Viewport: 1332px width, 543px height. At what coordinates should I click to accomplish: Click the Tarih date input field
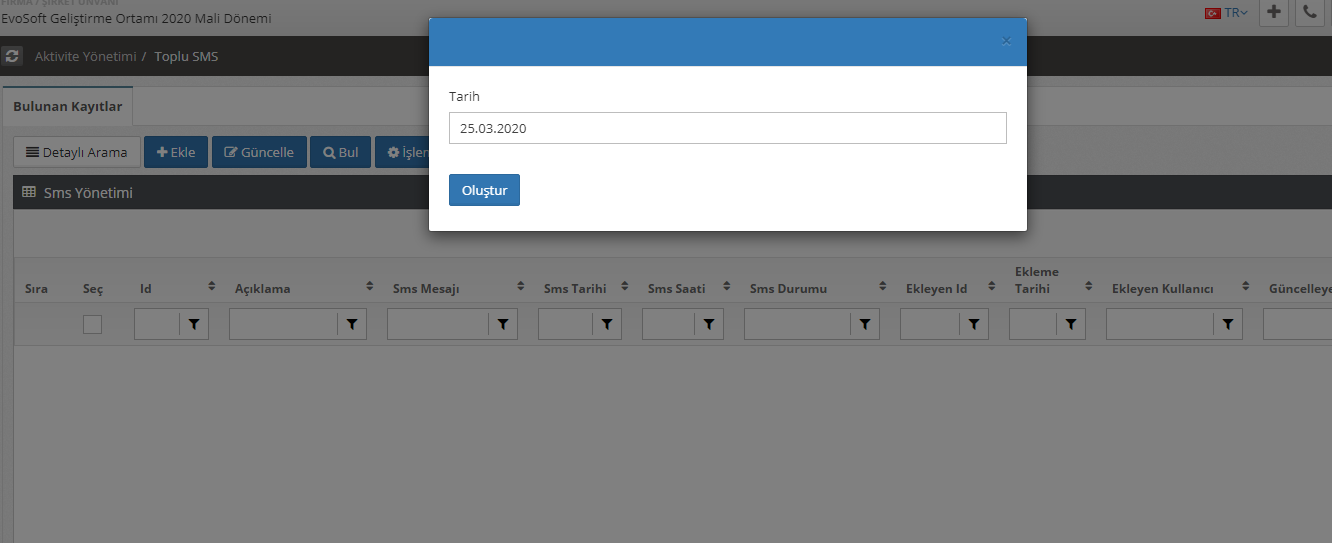tap(727, 128)
